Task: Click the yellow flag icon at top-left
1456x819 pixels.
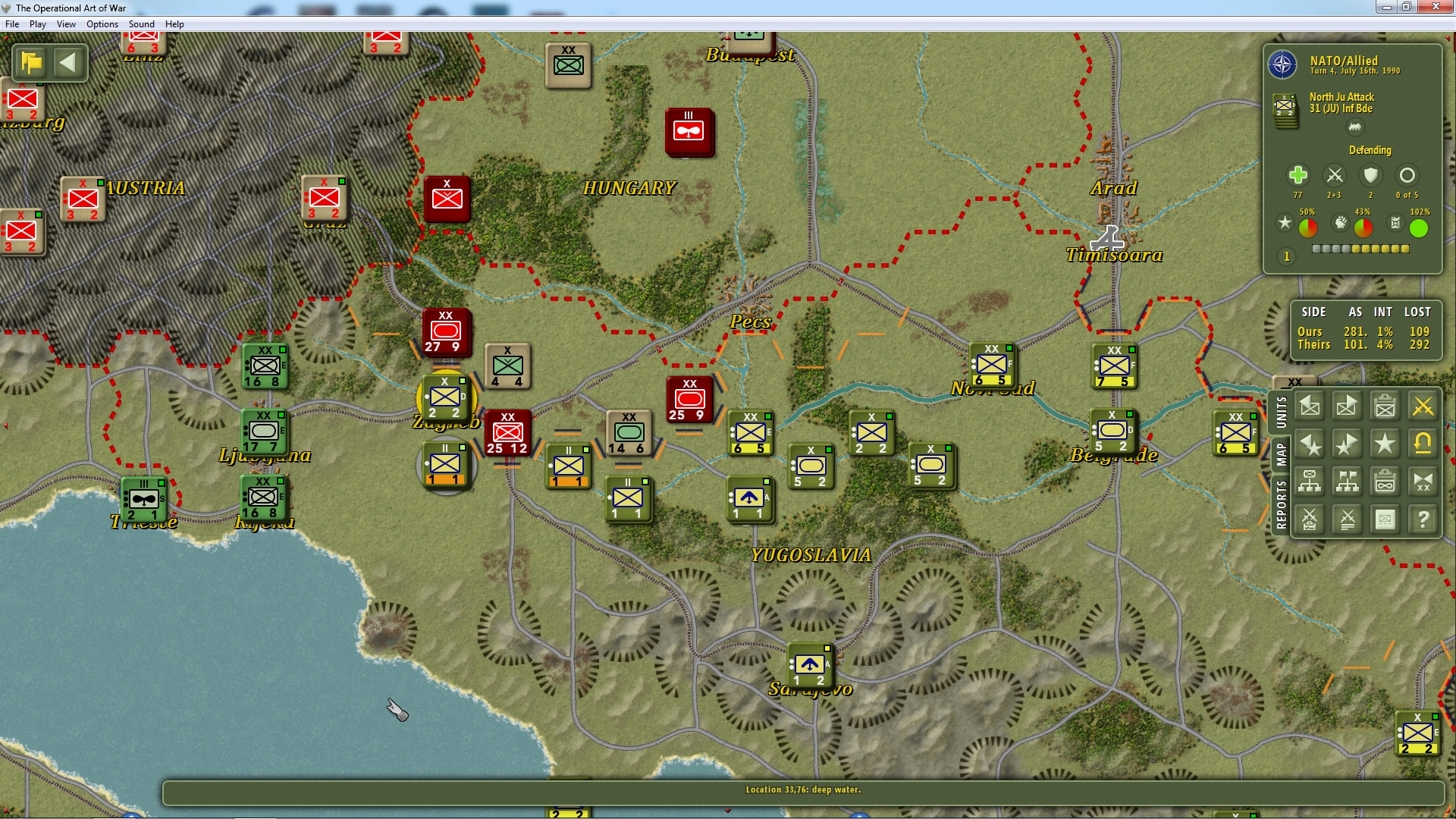Action: [x=32, y=62]
